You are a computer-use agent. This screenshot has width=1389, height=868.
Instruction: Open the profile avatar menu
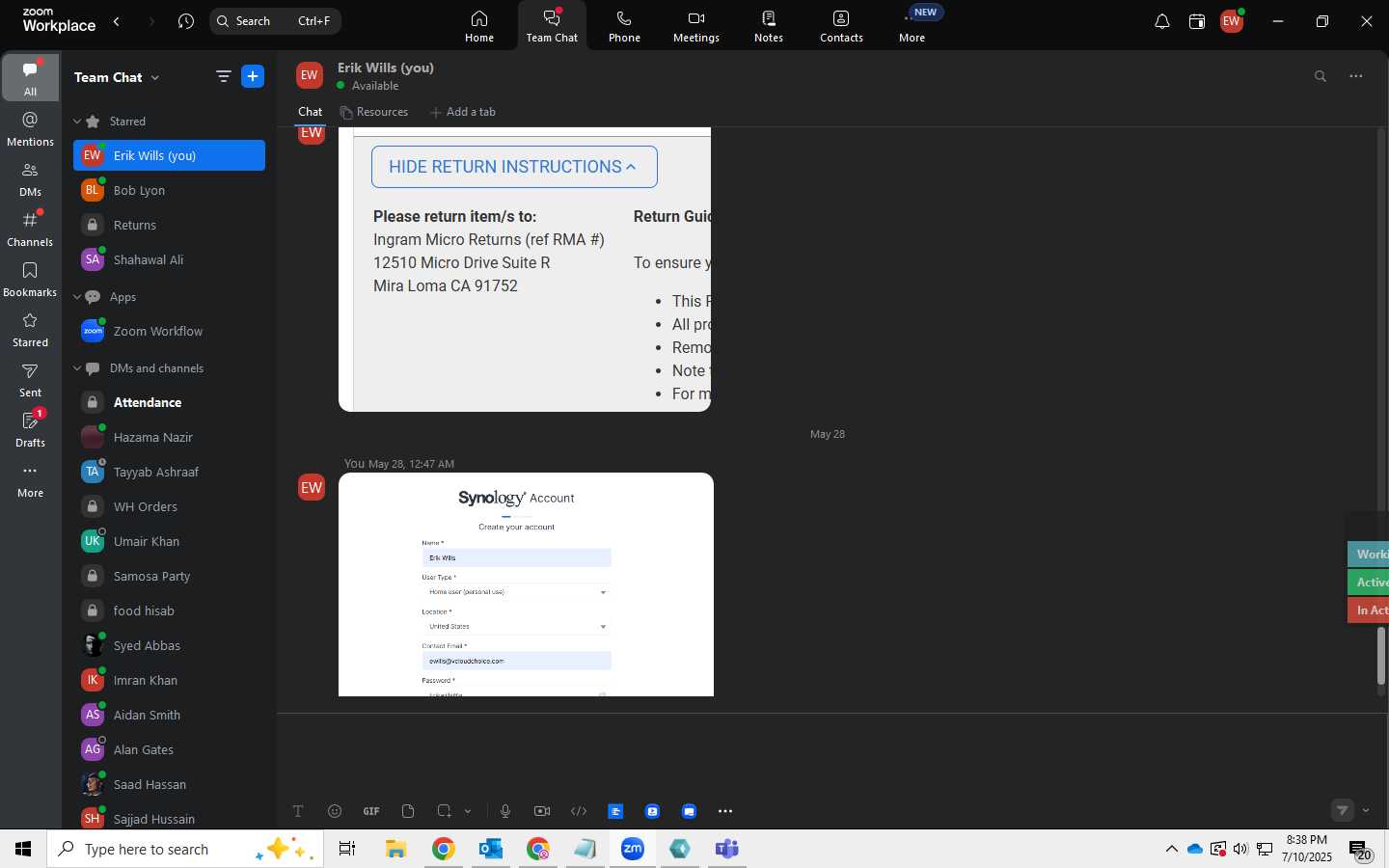1232,21
